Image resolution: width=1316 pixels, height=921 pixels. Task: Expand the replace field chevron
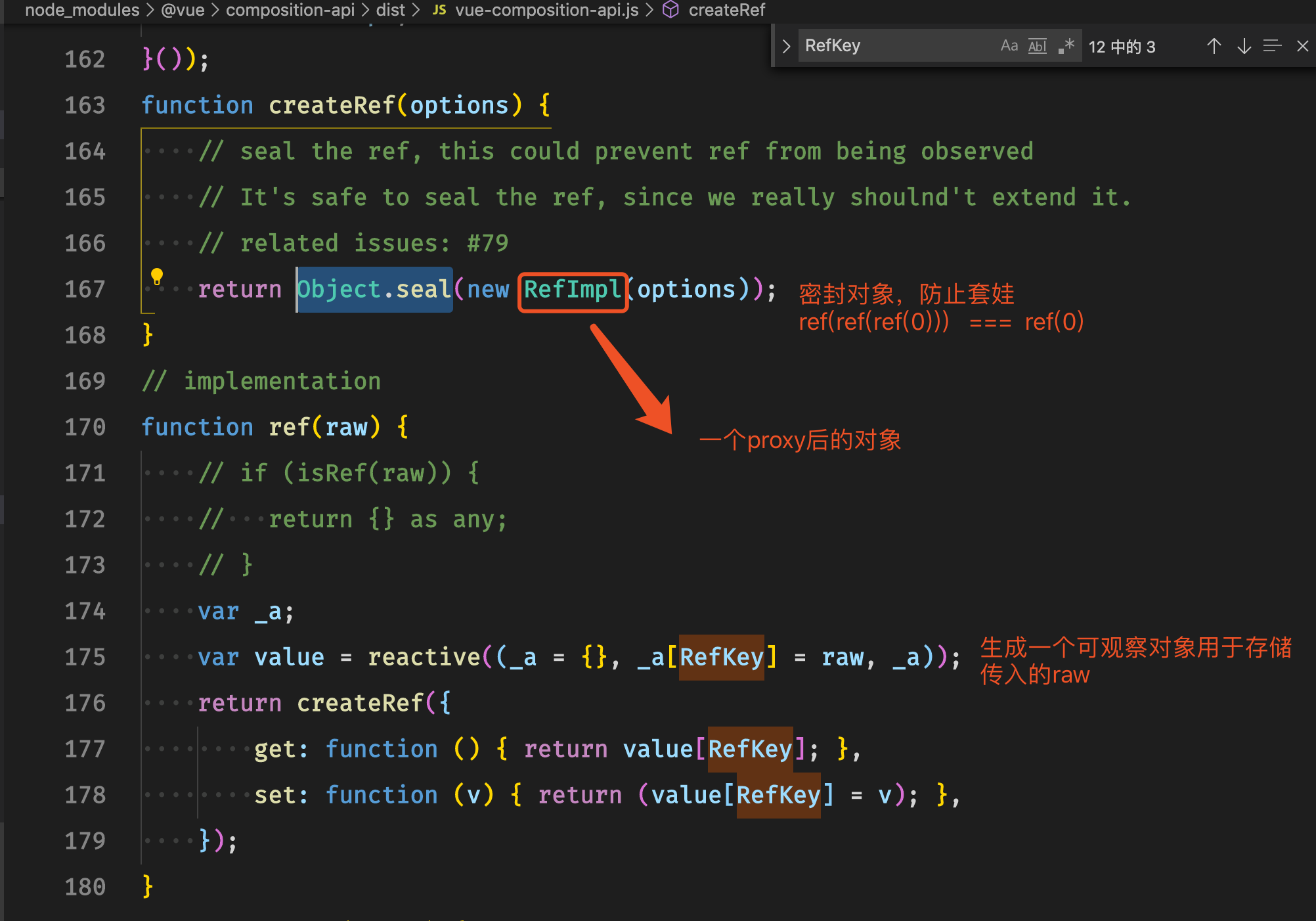coord(786,46)
